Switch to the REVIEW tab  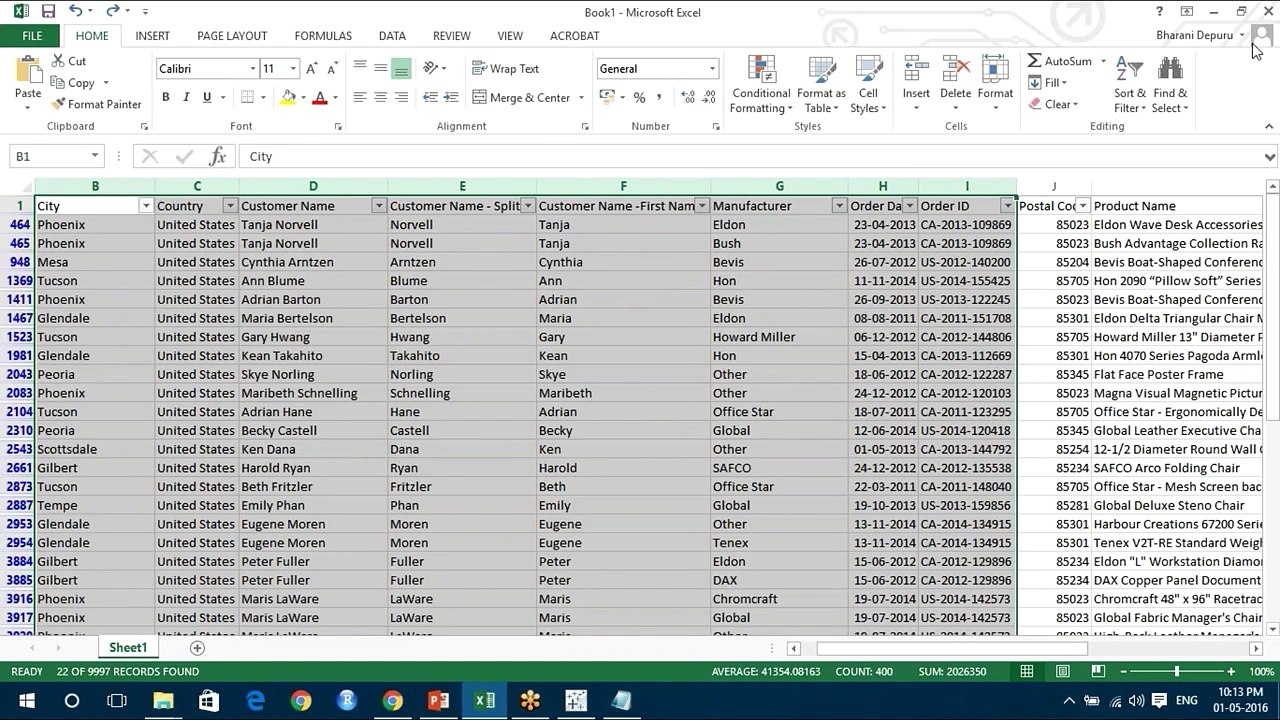coord(451,36)
